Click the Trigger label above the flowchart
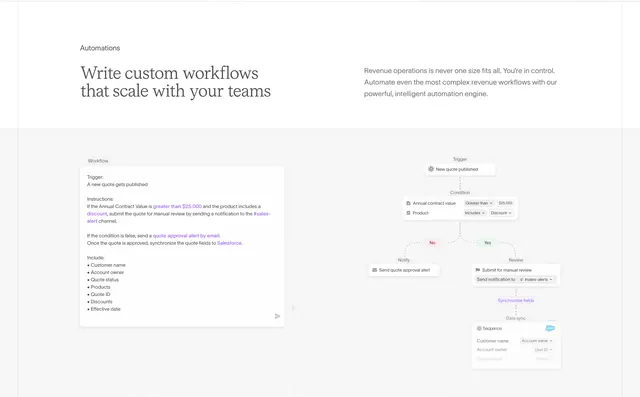This screenshot has height=397, width=640. pos(460,159)
